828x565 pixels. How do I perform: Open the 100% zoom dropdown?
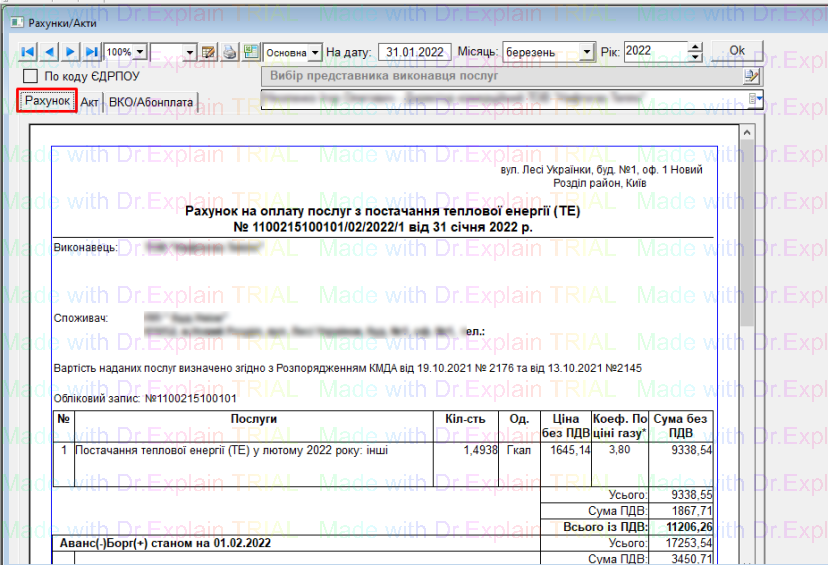[139, 51]
